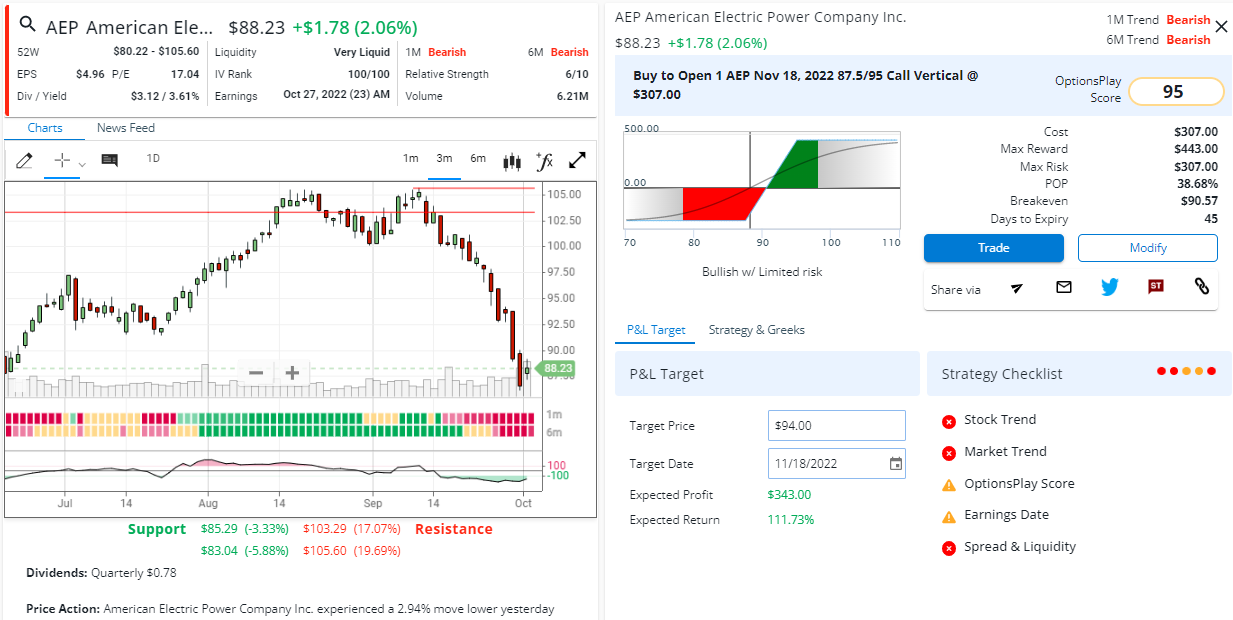Click the 1m trend color strip label

tap(554, 414)
